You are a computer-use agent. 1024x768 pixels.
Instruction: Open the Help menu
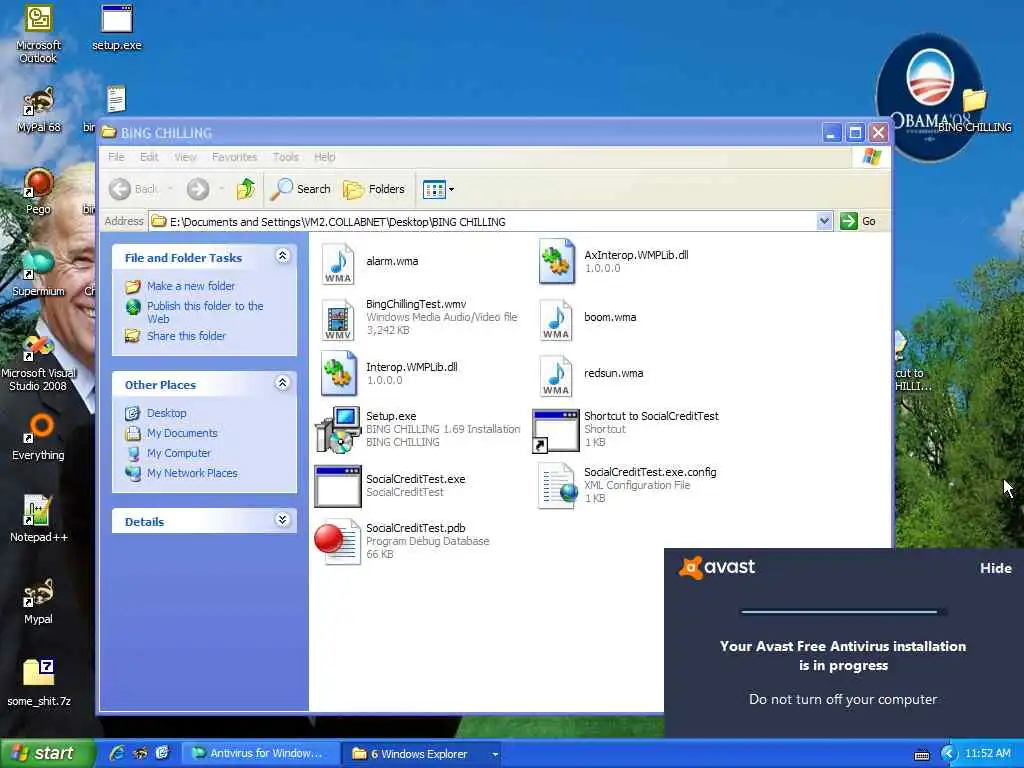[x=325, y=157]
